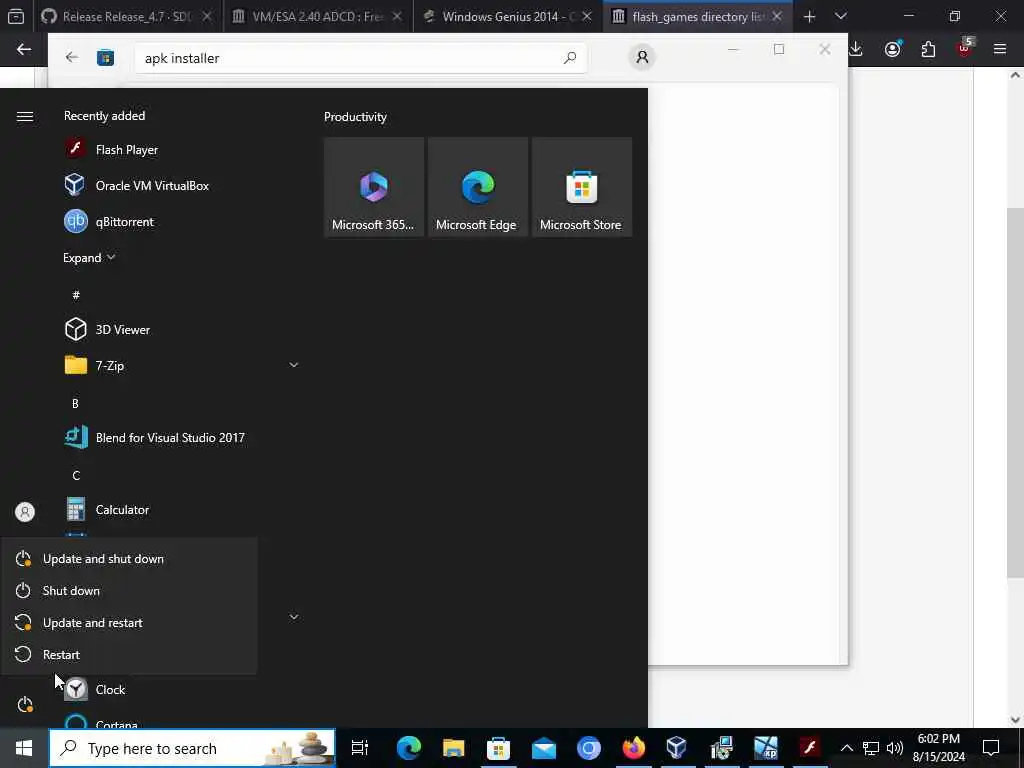This screenshot has height=768, width=1024.
Task: Select Update and shut down
Action: pyautogui.click(x=129, y=558)
